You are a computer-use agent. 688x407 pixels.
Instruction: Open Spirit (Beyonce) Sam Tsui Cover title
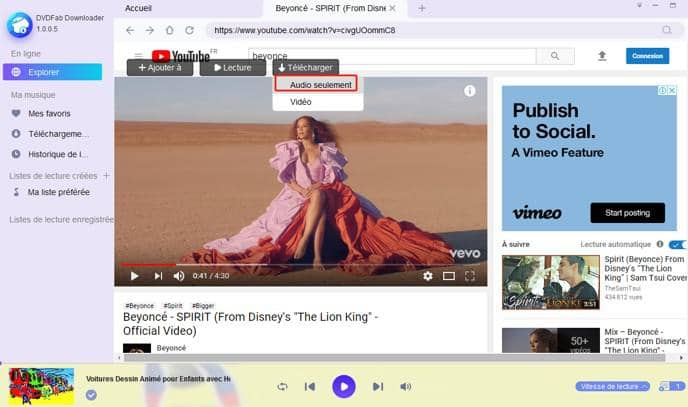(x=645, y=268)
